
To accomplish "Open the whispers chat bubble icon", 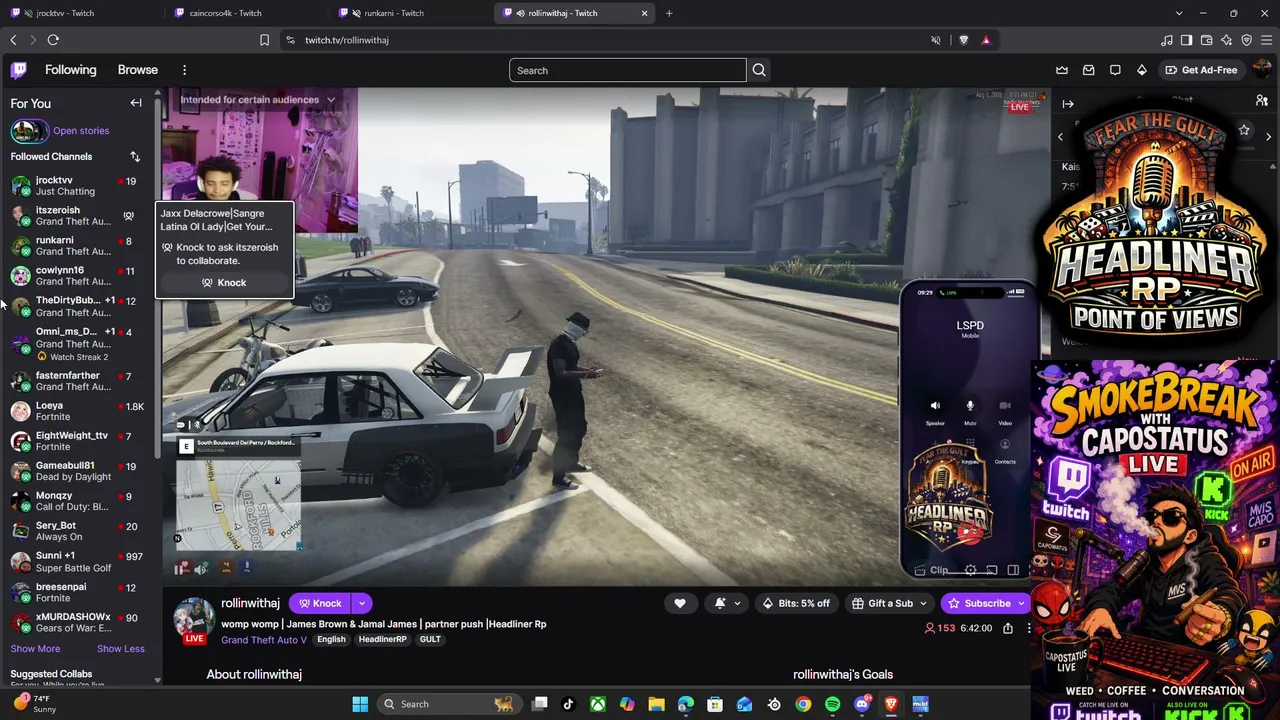I will click(x=1115, y=70).
